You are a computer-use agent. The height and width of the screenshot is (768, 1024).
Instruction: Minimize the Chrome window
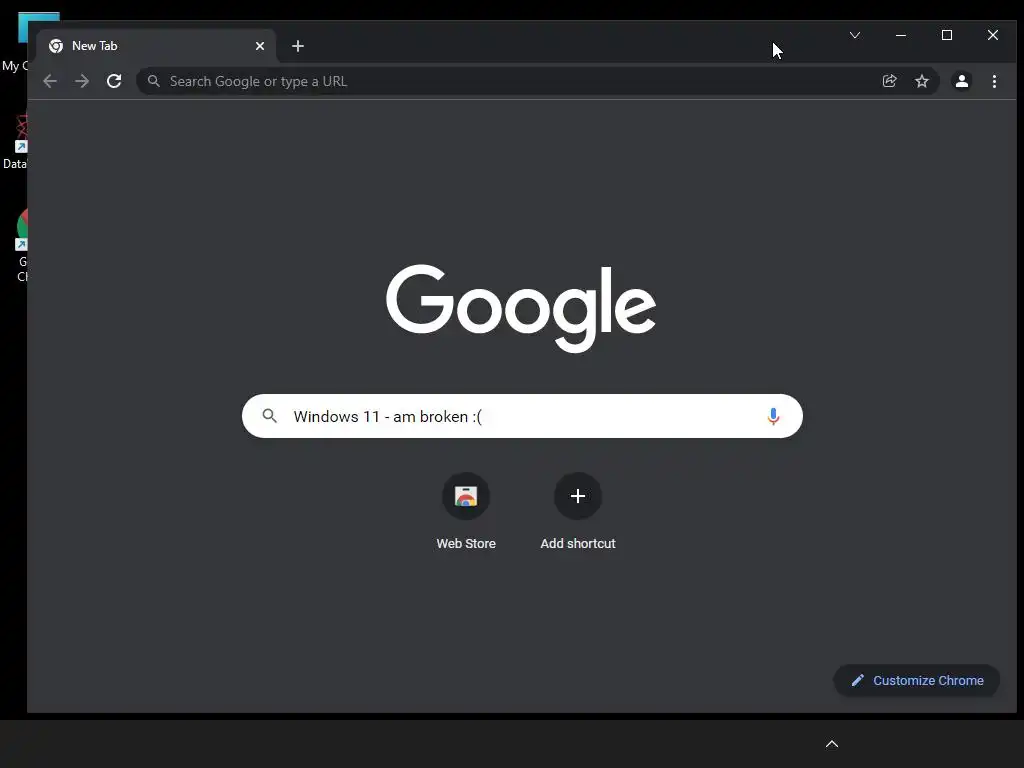tap(901, 35)
